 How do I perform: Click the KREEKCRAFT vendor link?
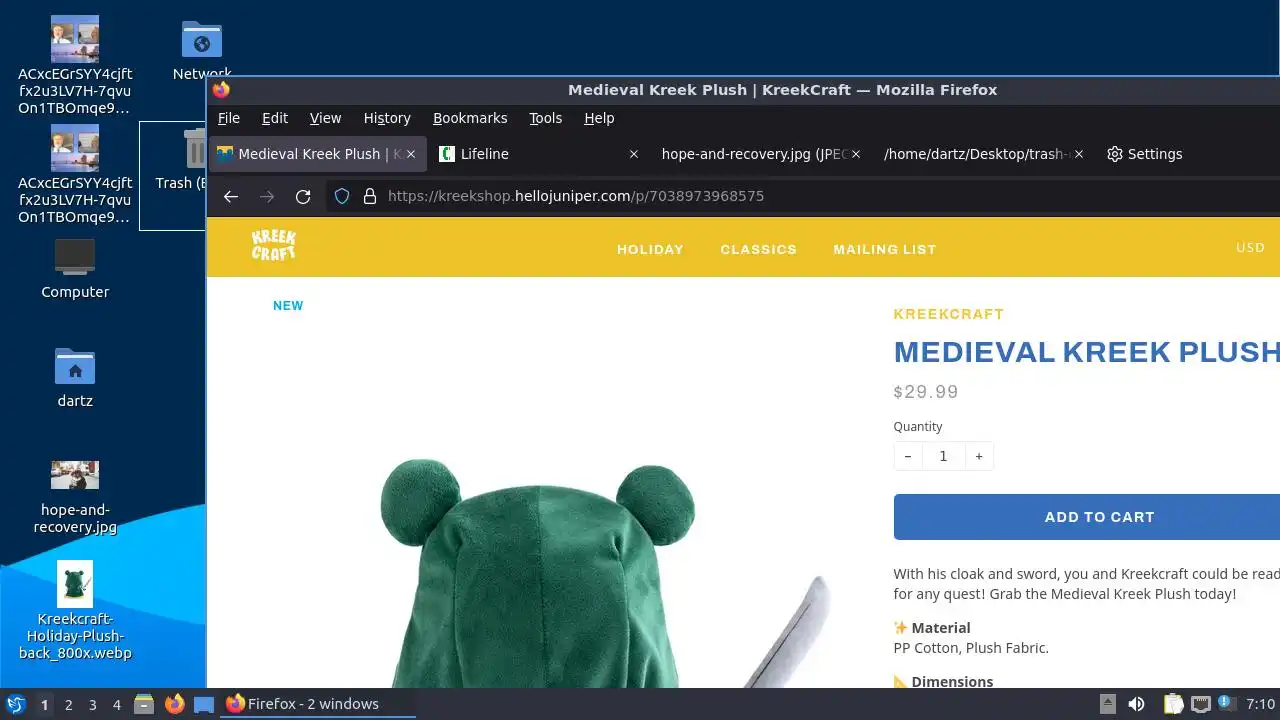pos(948,314)
